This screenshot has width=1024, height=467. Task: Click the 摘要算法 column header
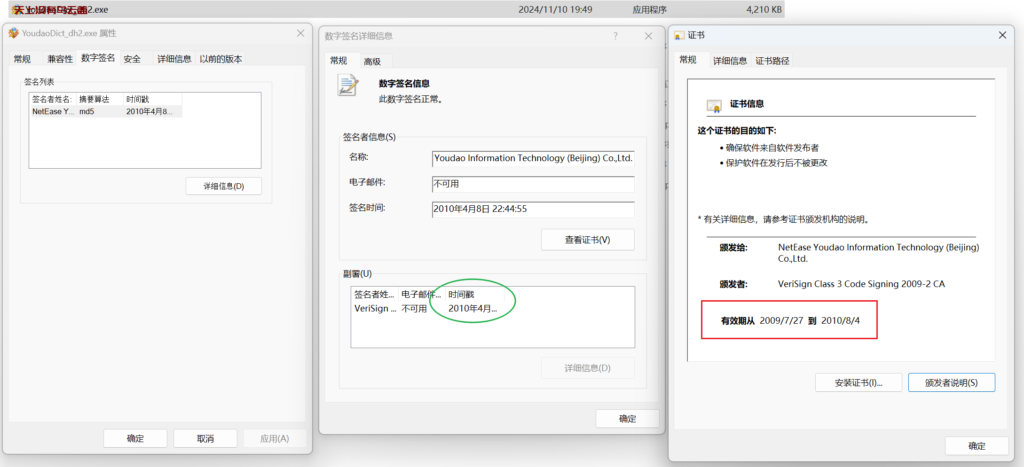point(100,99)
